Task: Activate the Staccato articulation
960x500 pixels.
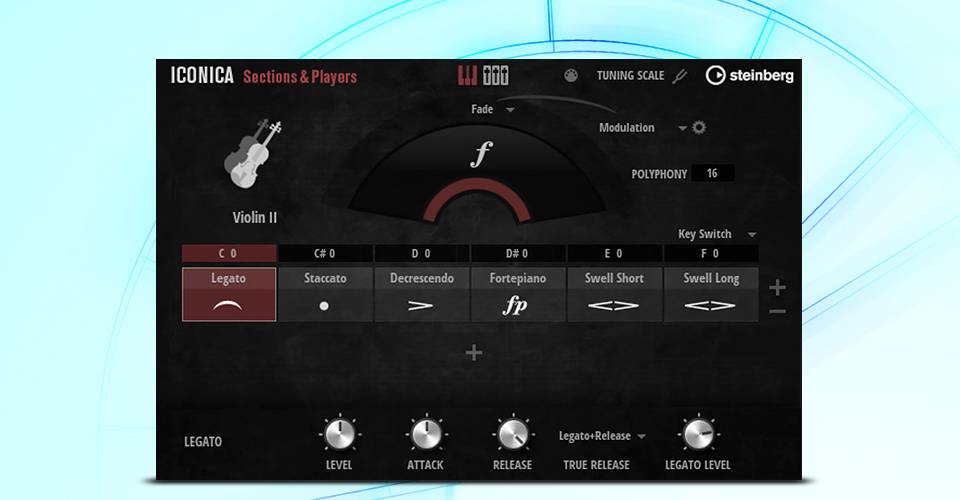Action: pyautogui.click(x=325, y=294)
